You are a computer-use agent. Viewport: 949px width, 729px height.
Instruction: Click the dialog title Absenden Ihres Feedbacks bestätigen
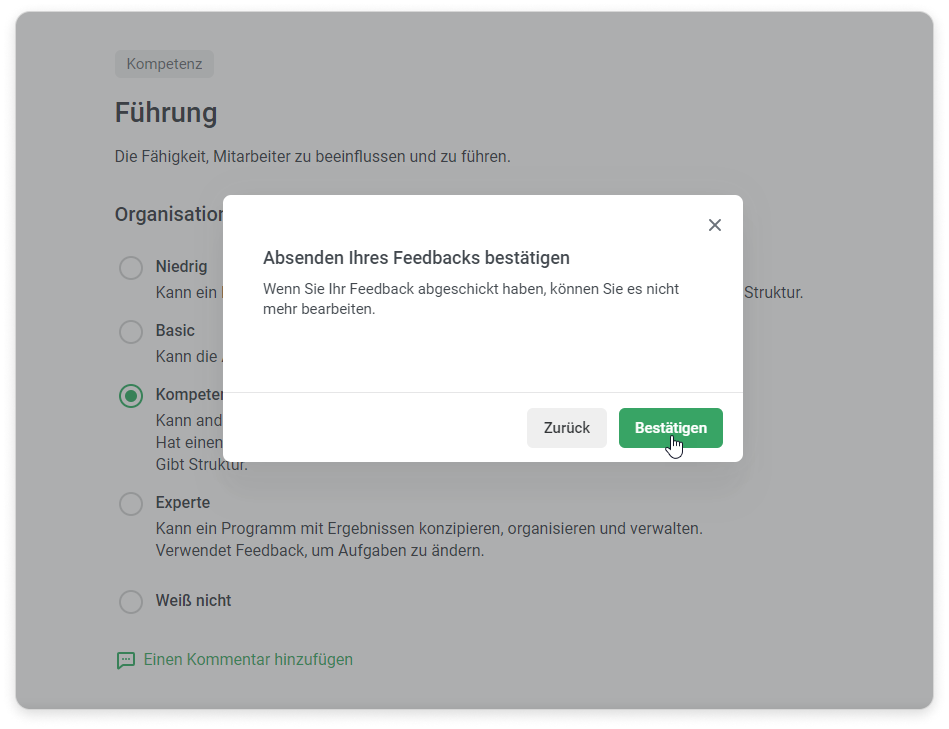(416, 258)
